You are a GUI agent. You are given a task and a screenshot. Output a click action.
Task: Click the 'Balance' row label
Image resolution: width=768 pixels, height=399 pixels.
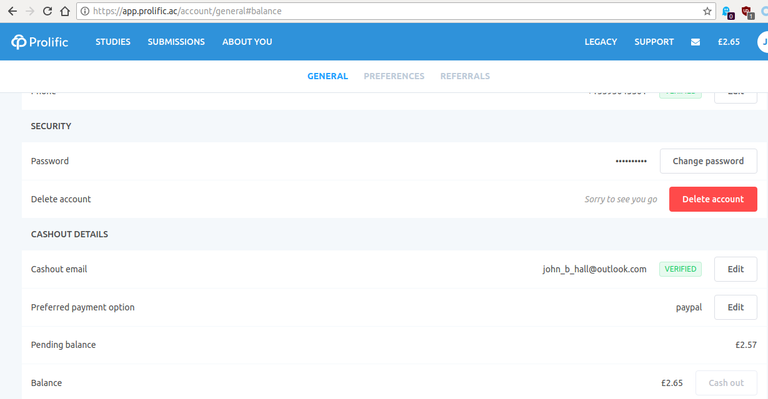click(47, 383)
